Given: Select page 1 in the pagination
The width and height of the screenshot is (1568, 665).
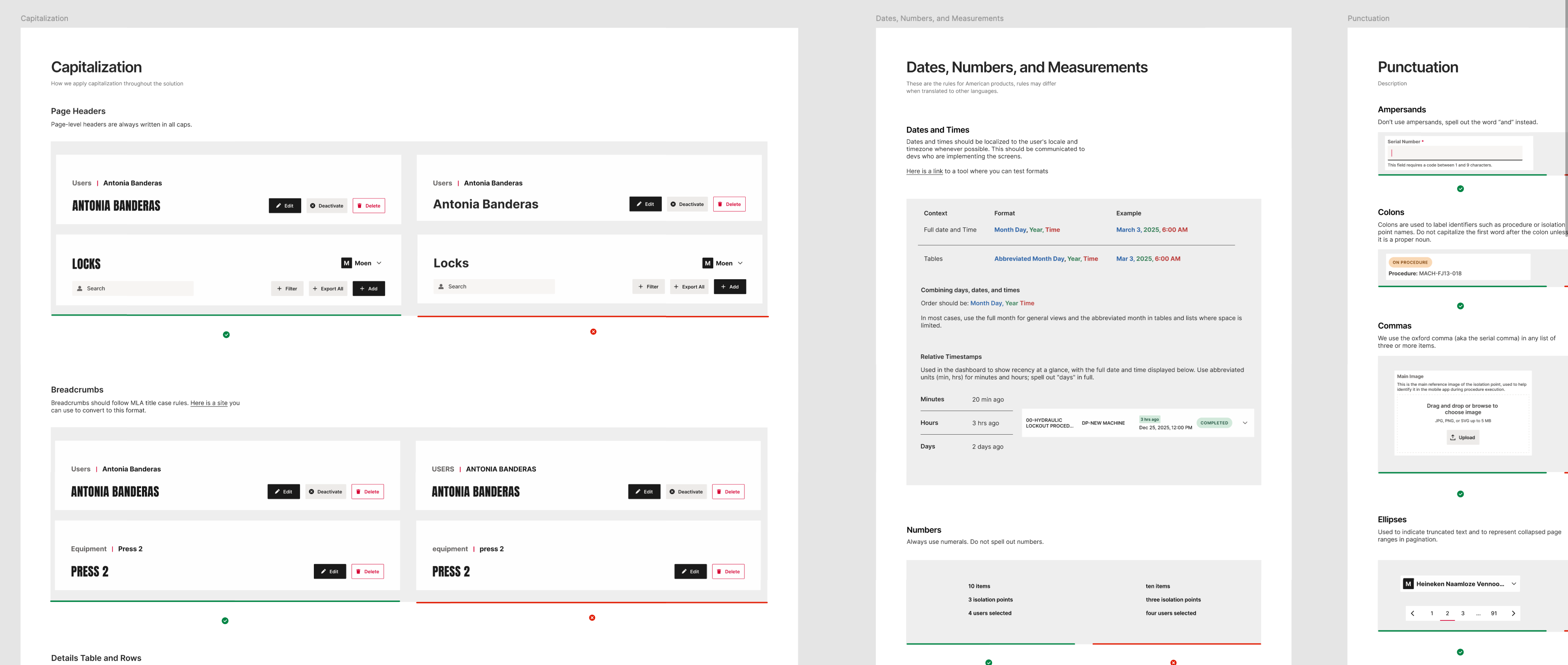Looking at the screenshot, I should click(x=1432, y=613).
